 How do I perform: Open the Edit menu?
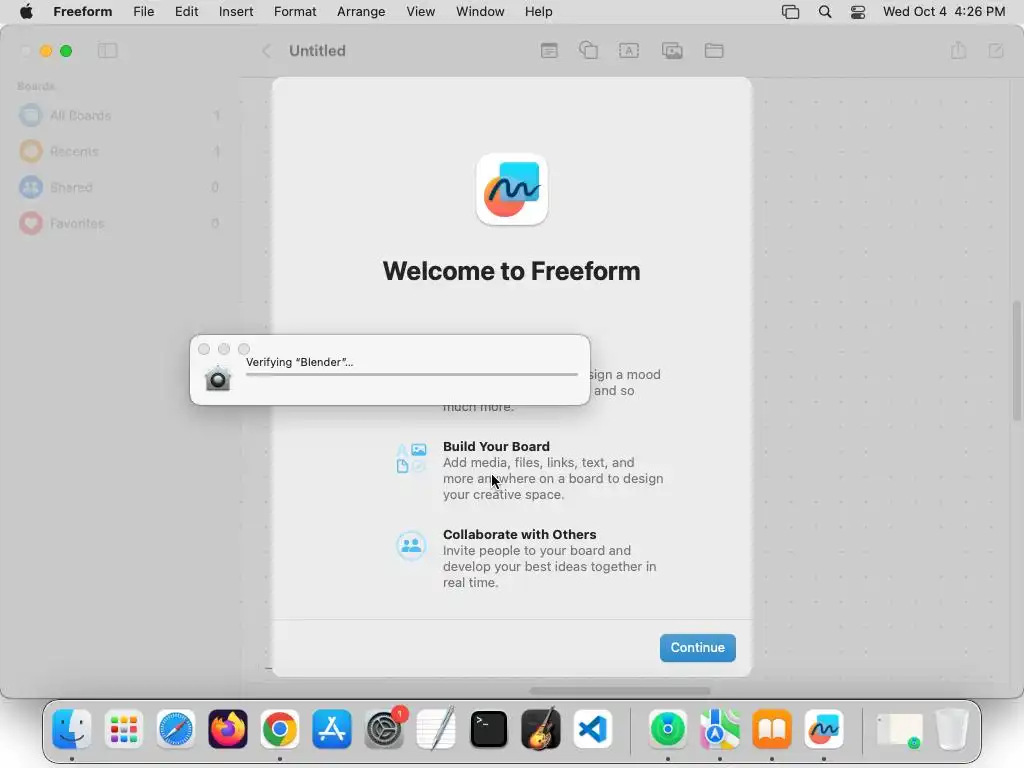click(186, 12)
